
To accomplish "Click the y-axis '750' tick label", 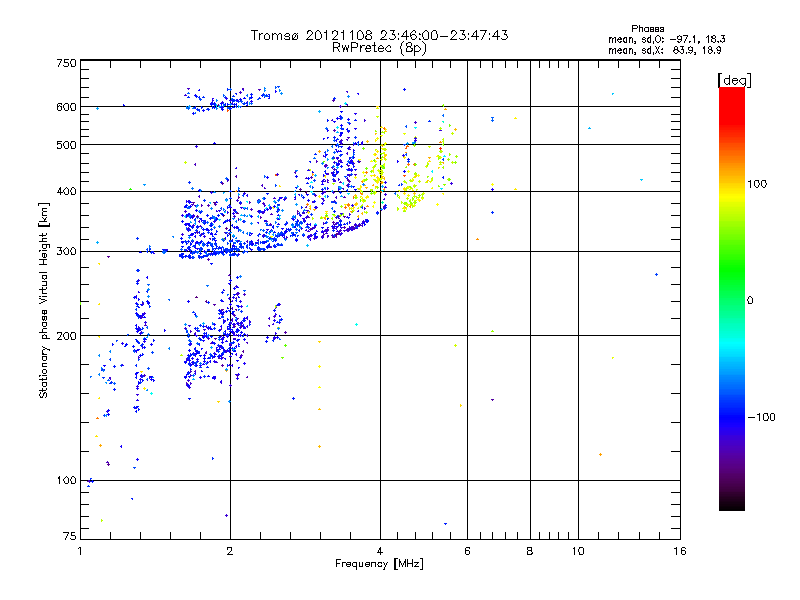I will tap(66, 63).
